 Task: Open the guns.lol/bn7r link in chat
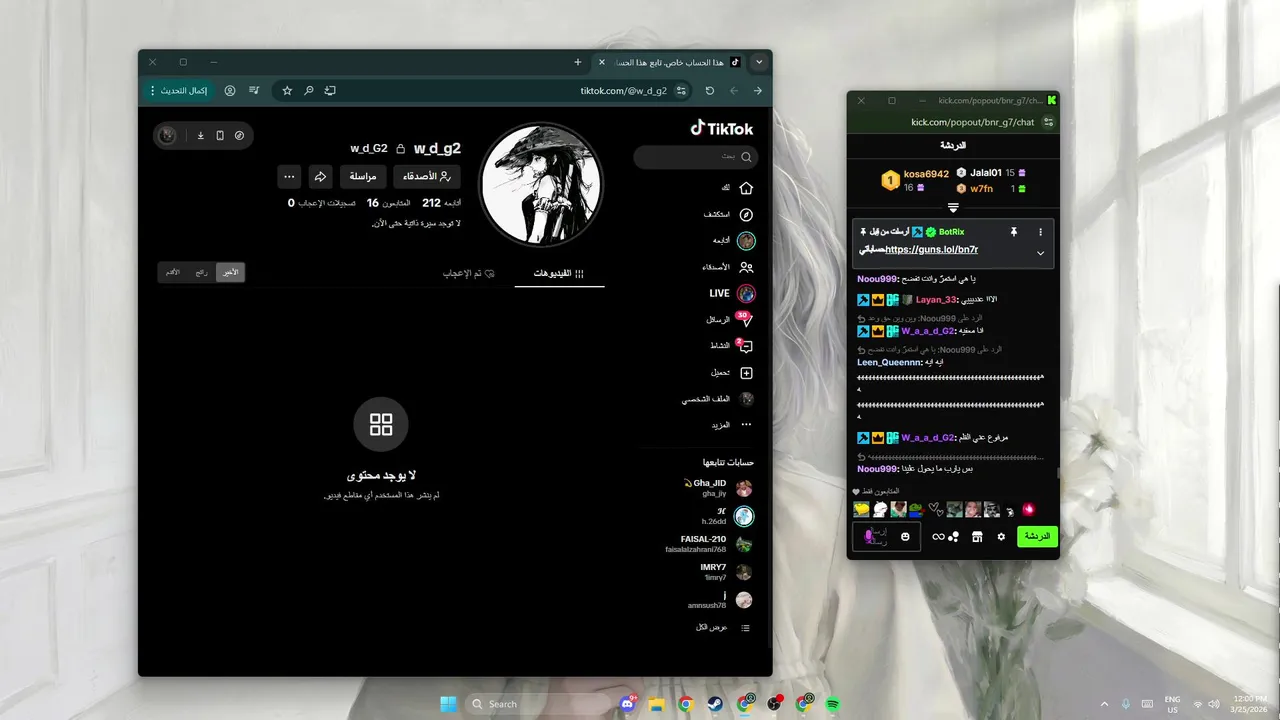click(x=932, y=250)
